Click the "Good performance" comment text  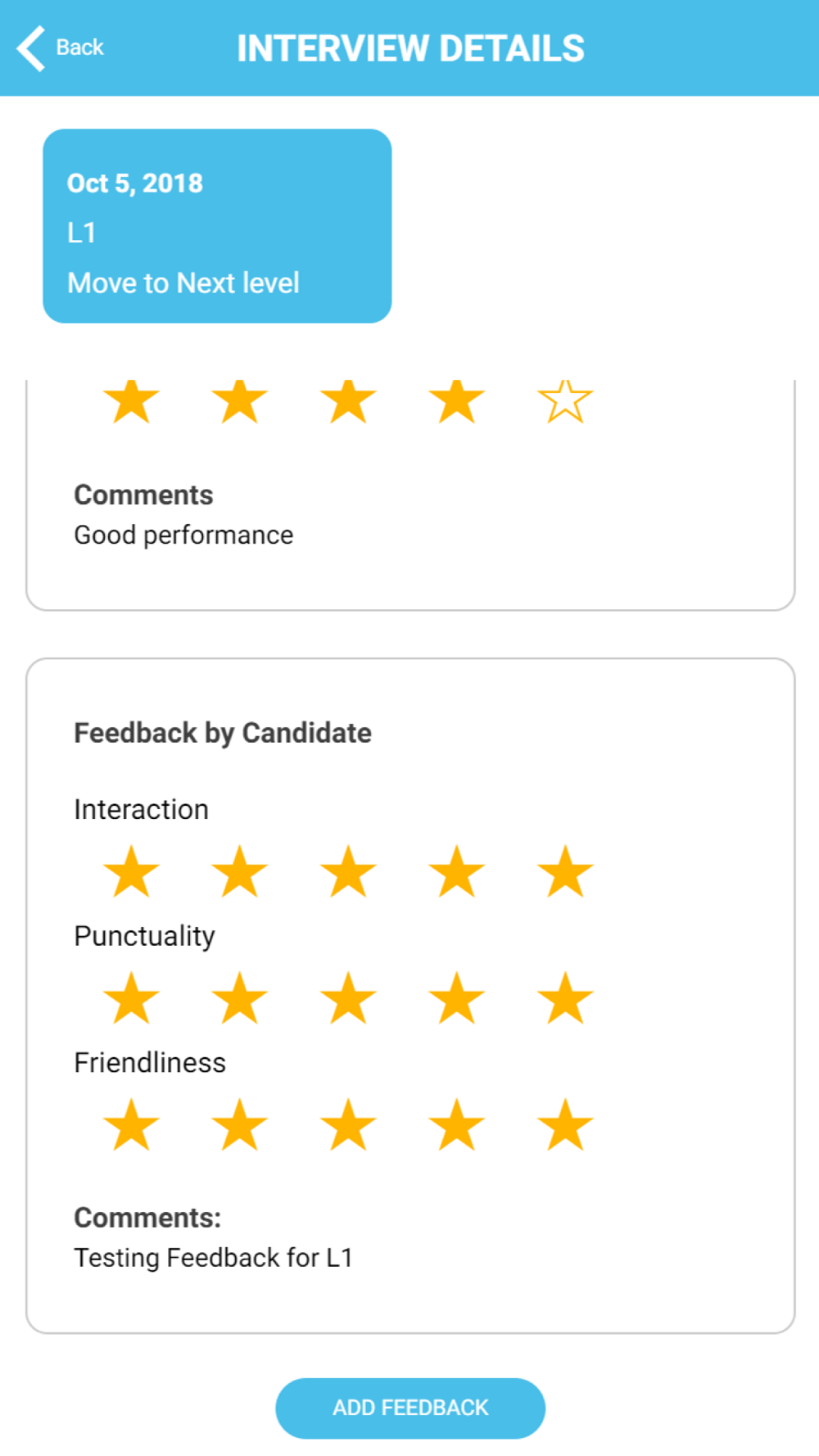[183, 535]
